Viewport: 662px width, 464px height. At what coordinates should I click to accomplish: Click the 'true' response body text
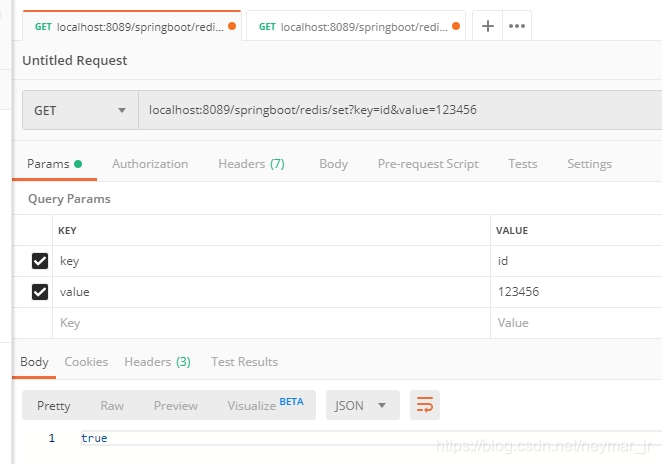click(x=94, y=438)
